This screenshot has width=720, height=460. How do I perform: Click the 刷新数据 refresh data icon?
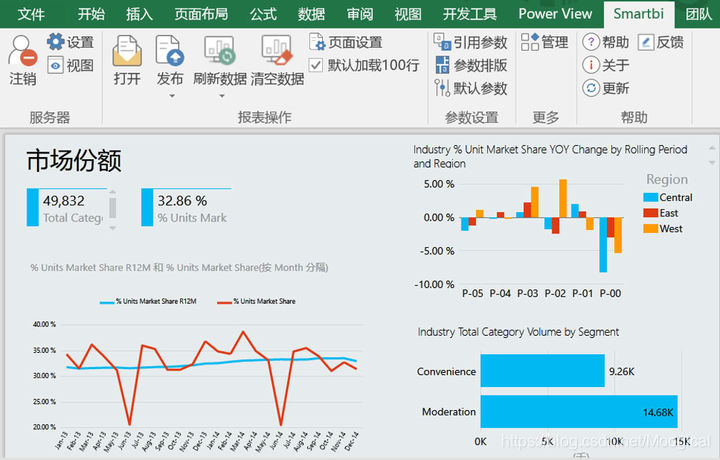tap(220, 50)
